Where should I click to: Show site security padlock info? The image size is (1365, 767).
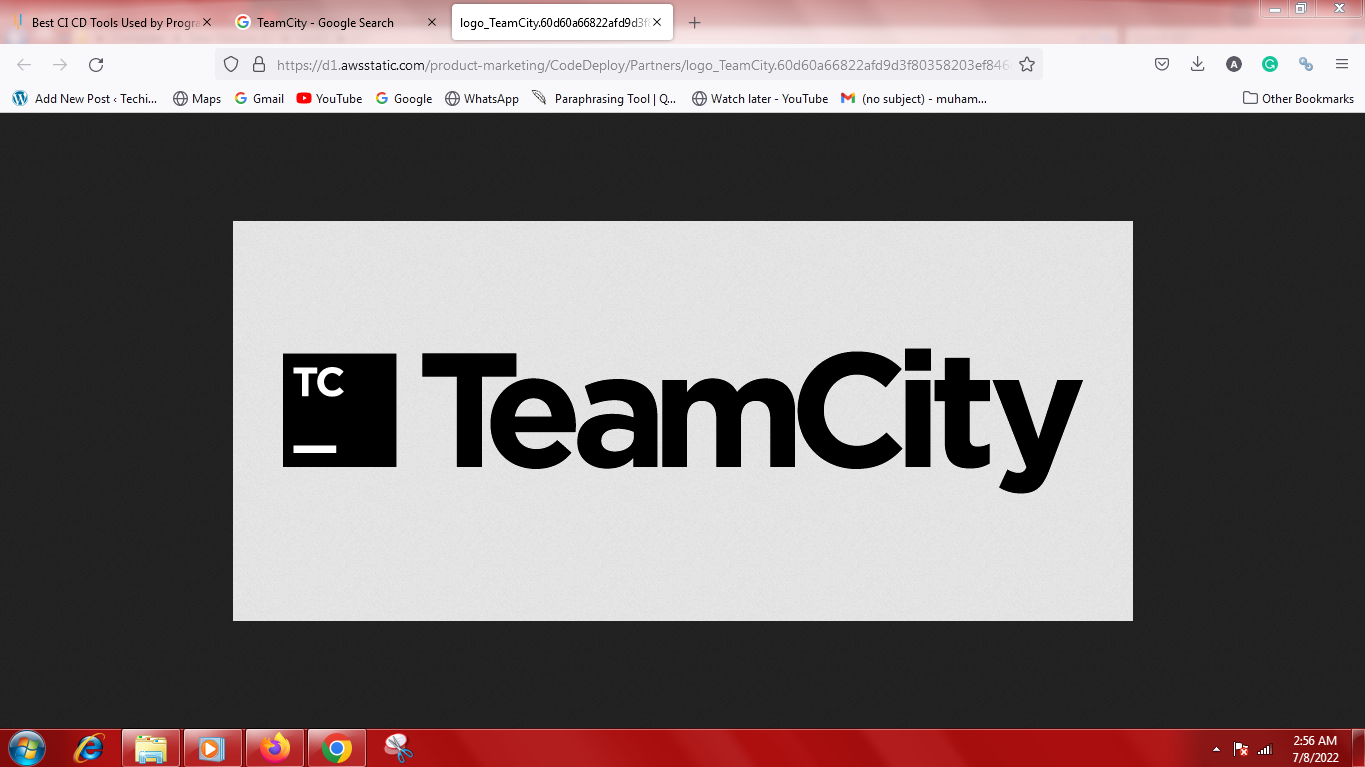(x=258, y=64)
